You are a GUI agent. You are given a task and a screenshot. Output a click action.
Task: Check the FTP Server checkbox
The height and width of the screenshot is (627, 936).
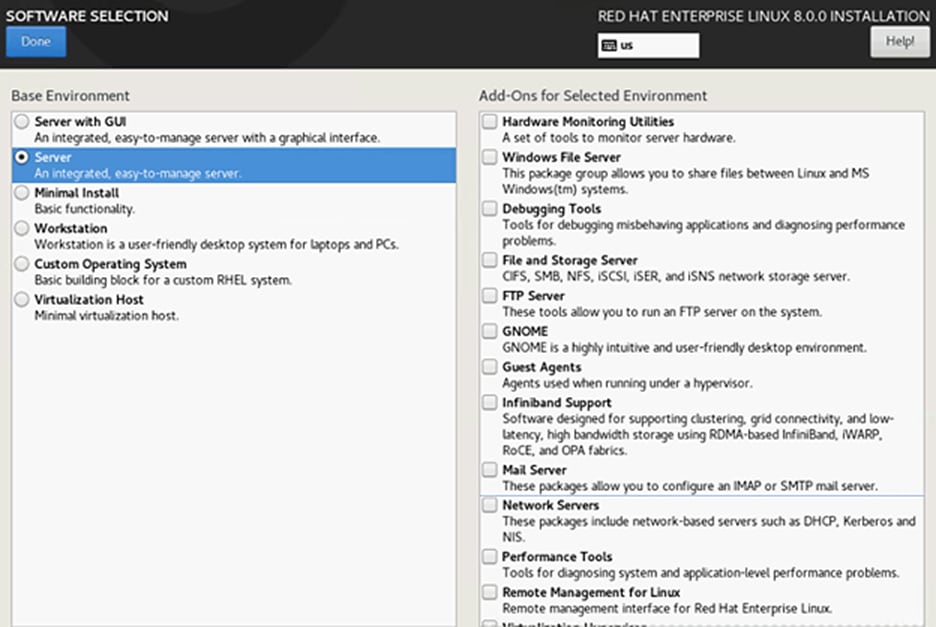tap(489, 296)
